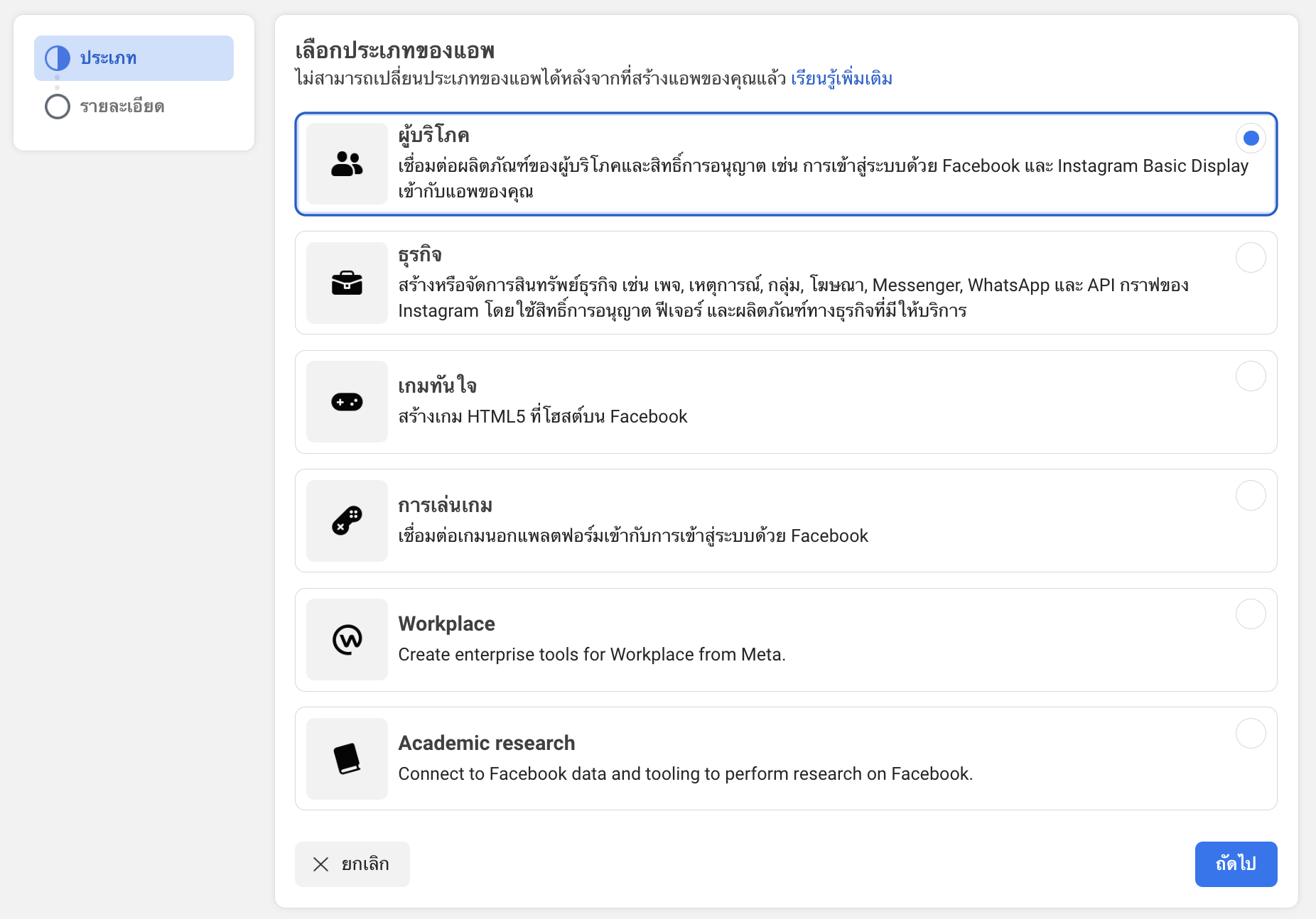1316x919 pixels.
Task: Click the half-filled circle step icon ประเภท
Action: point(58,58)
